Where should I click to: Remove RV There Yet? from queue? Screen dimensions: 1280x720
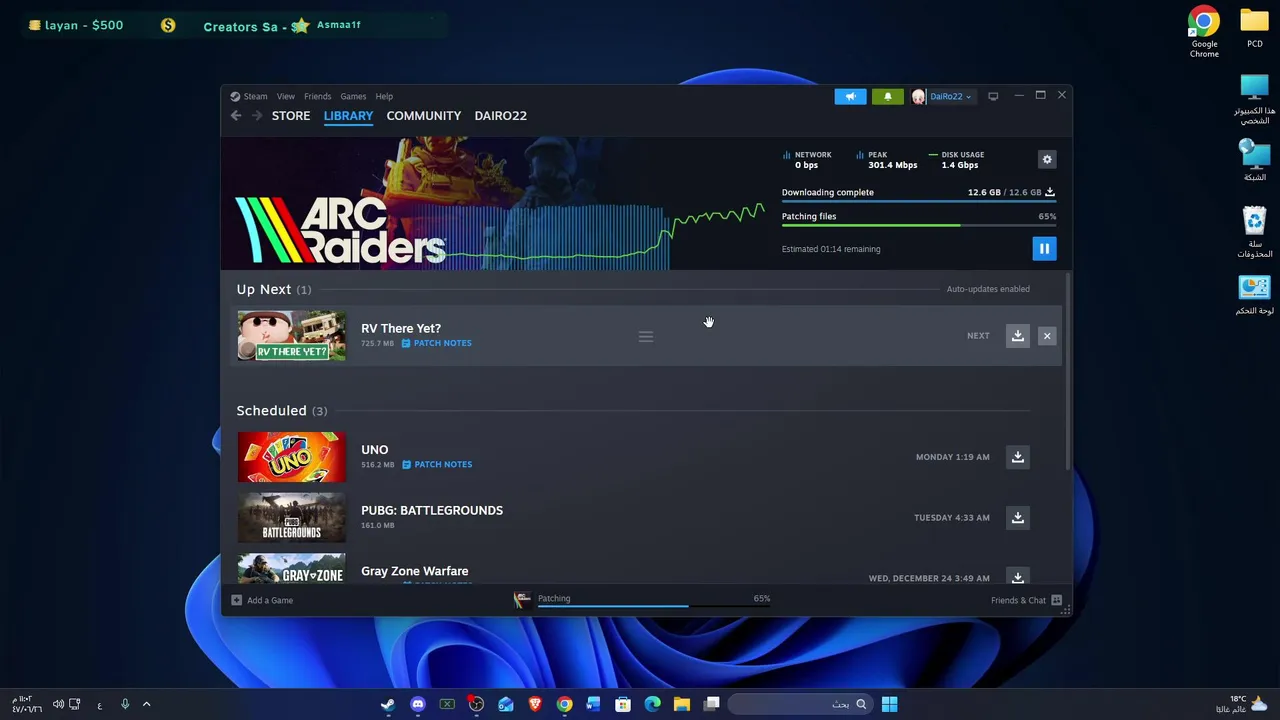click(x=1047, y=336)
